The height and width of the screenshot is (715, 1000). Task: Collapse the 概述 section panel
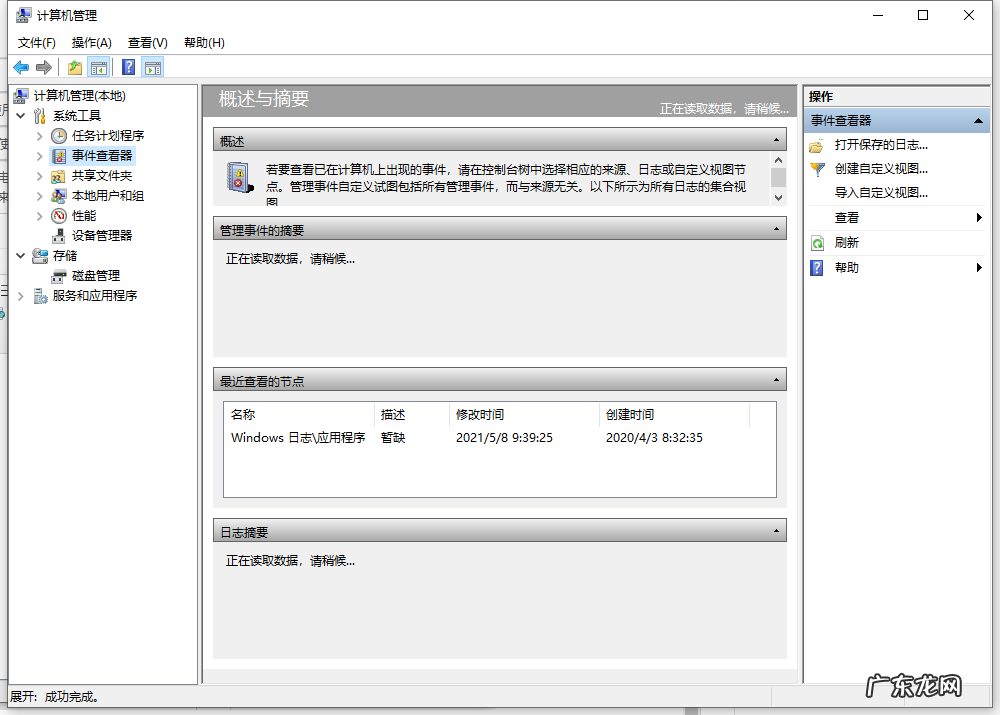(x=778, y=139)
